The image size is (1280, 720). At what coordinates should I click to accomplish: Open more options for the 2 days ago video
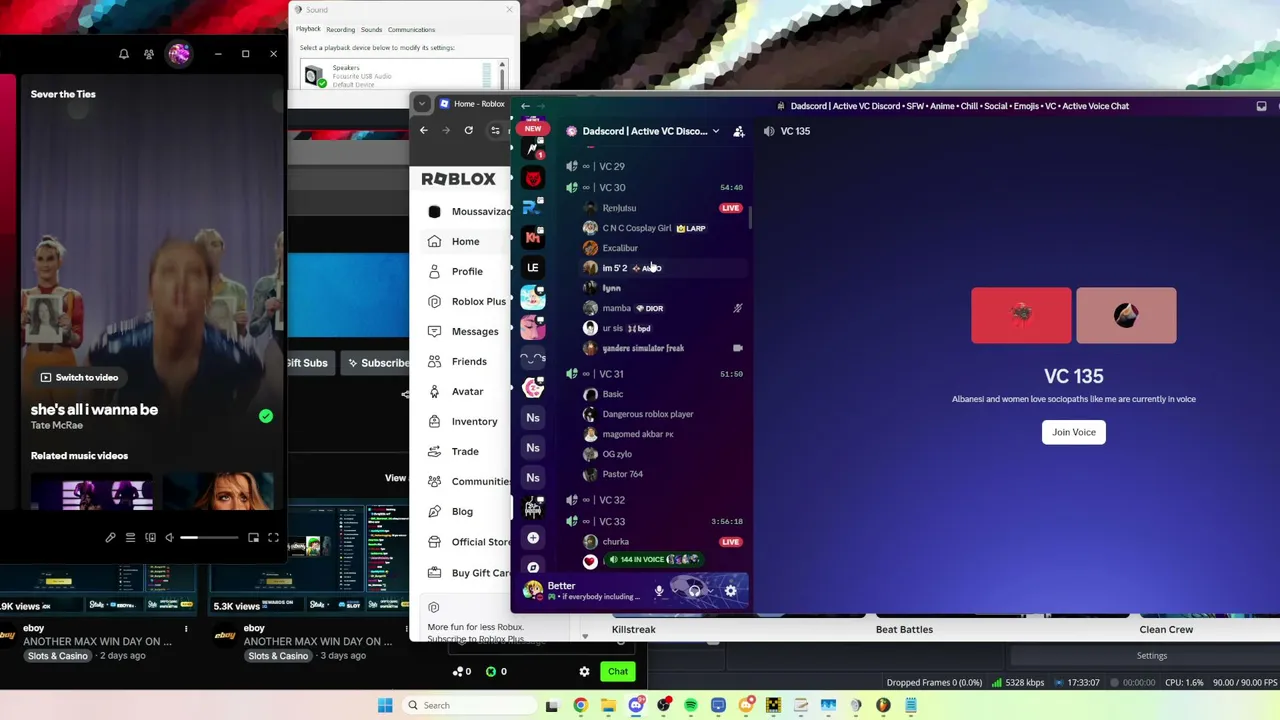click(186, 629)
